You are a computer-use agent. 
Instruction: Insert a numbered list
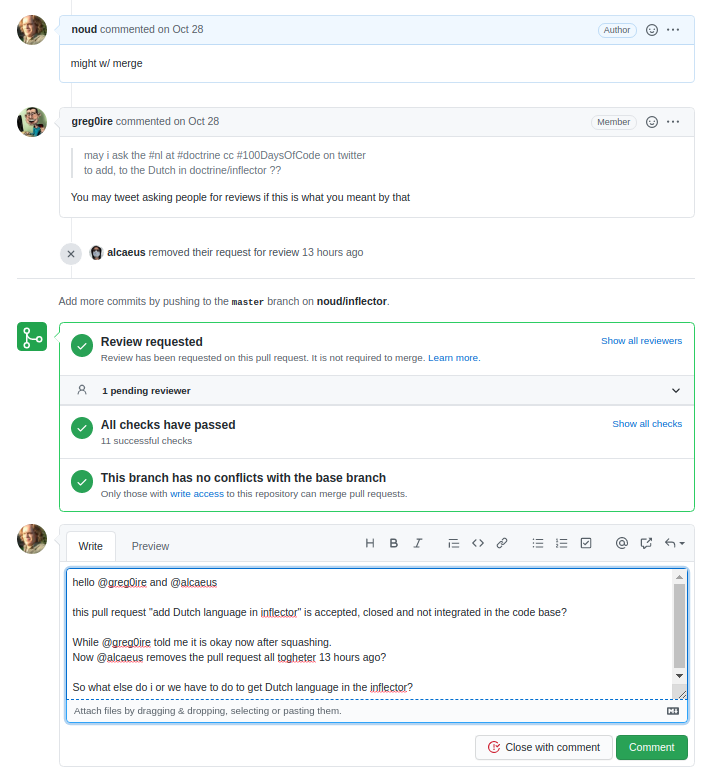click(561, 543)
